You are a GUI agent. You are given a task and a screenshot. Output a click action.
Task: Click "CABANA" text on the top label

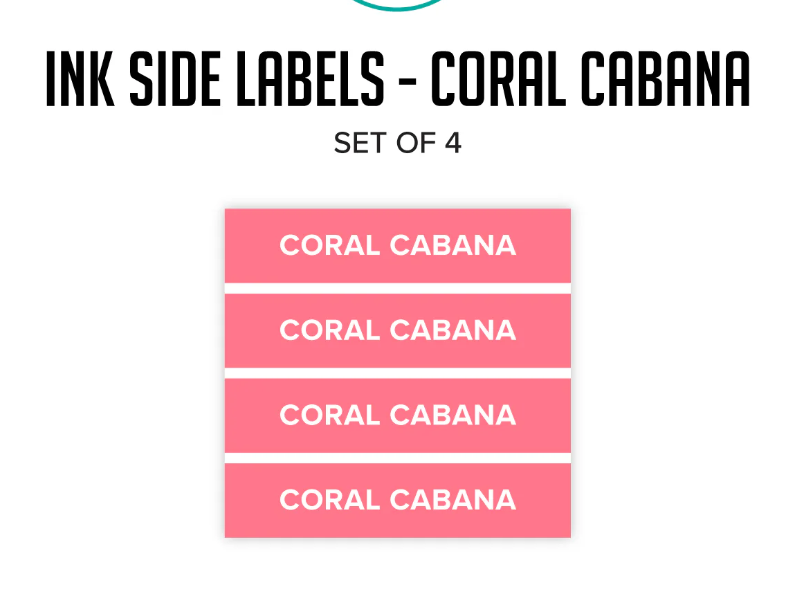(453, 246)
